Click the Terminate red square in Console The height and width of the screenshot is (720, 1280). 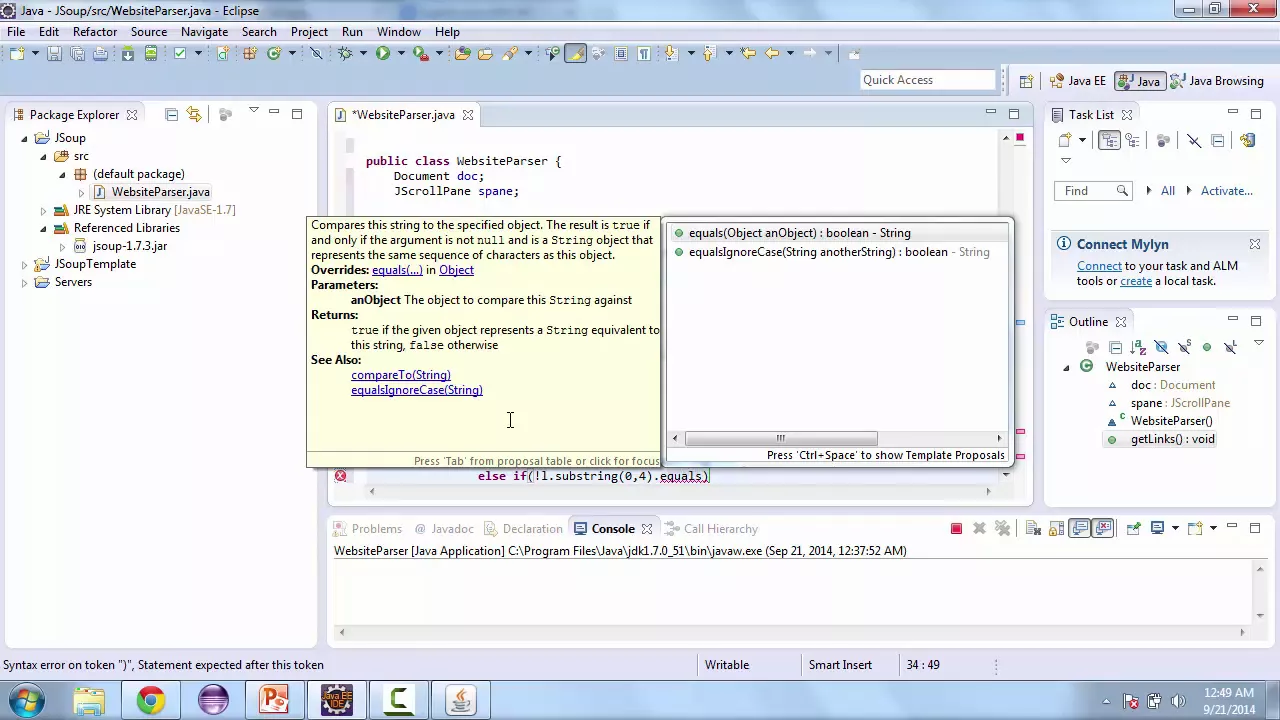(x=956, y=528)
